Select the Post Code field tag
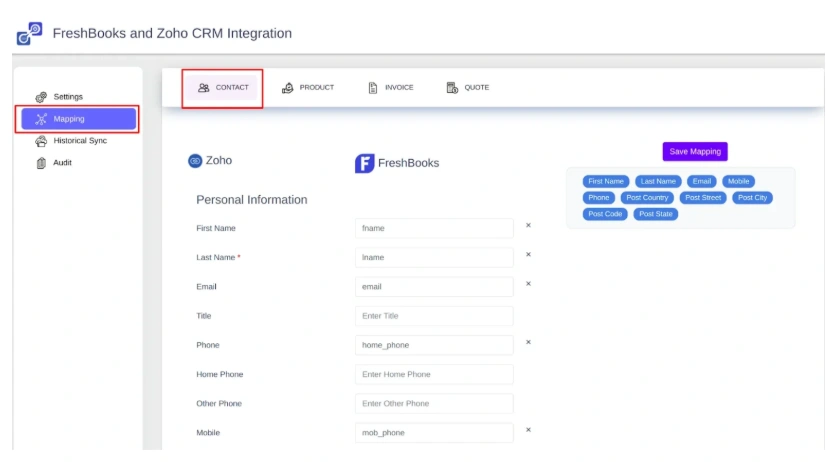 click(605, 214)
